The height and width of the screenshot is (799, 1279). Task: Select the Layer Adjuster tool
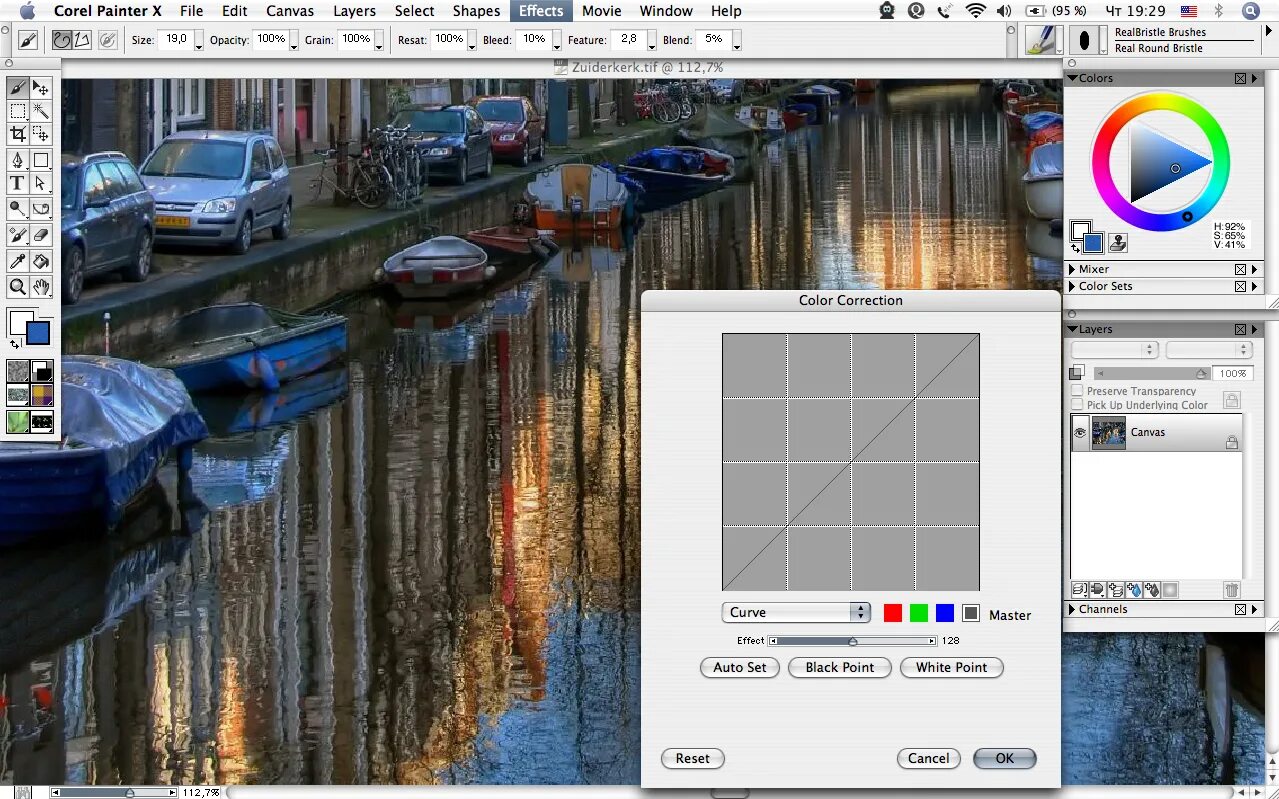(x=41, y=88)
